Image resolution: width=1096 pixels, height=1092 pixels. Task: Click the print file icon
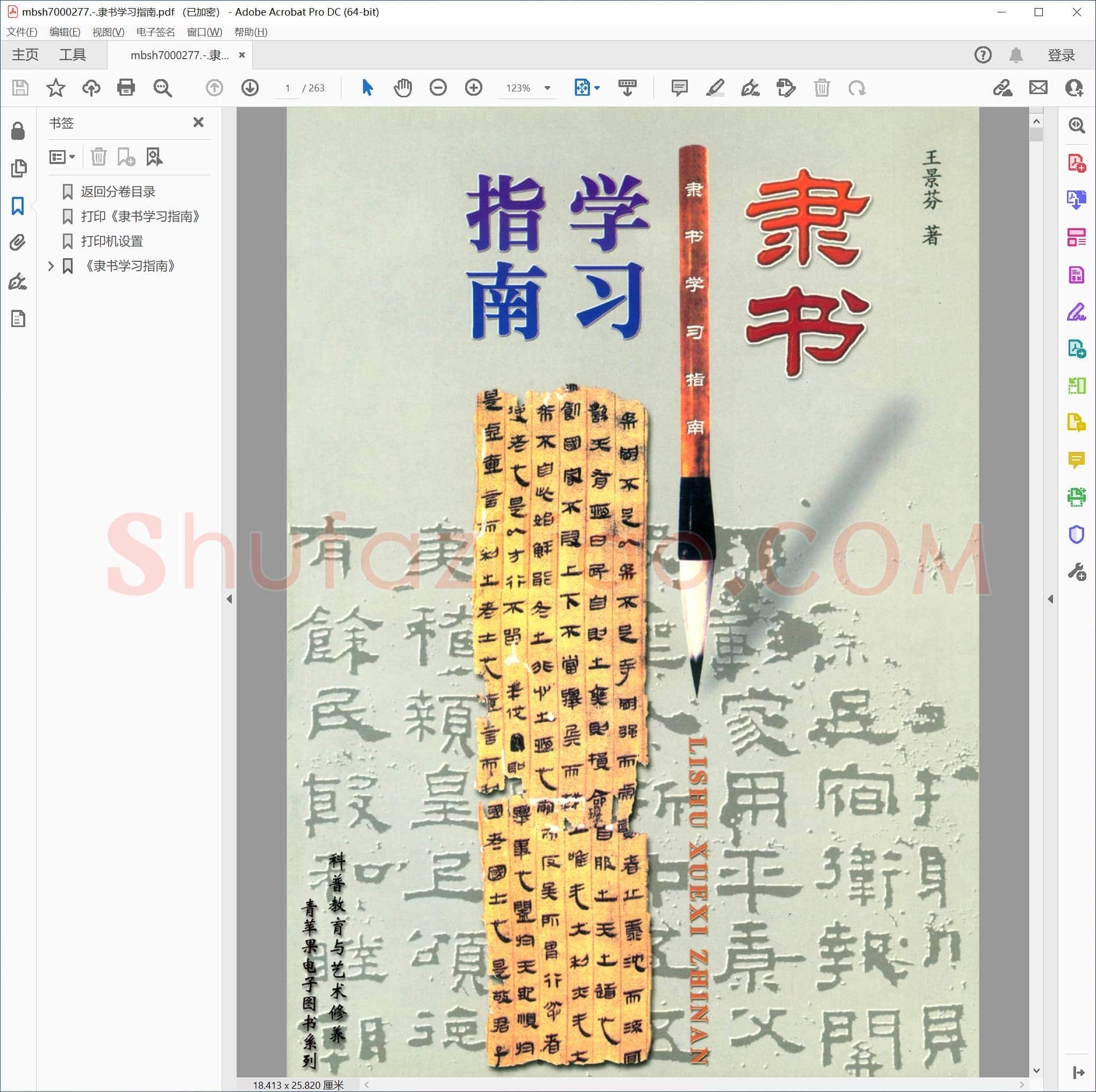[126, 88]
